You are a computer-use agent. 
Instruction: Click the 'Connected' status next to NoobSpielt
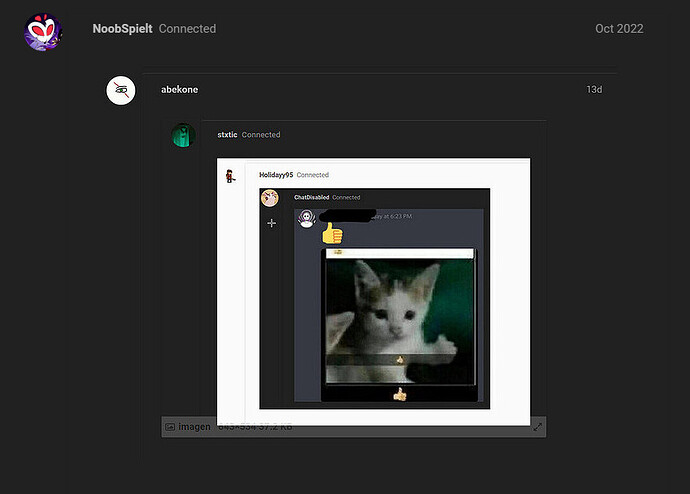coord(187,29)
